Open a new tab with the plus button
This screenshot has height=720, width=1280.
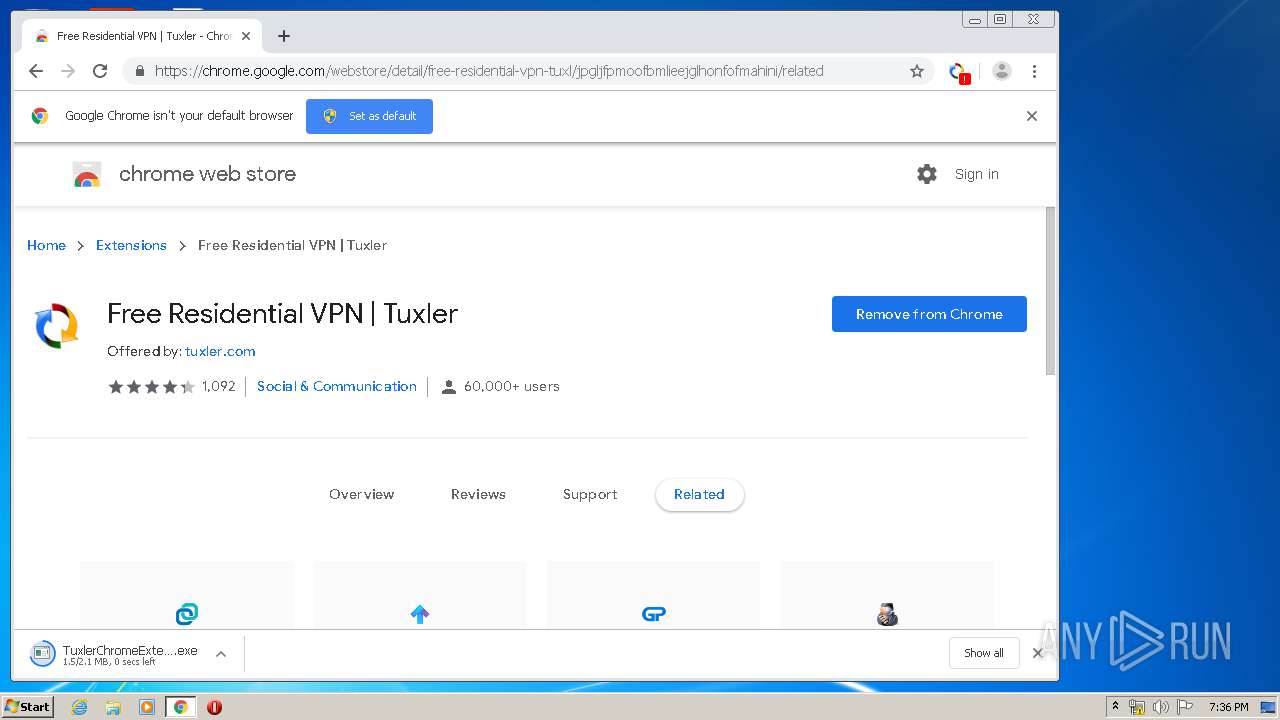click(x=284, y=36)
